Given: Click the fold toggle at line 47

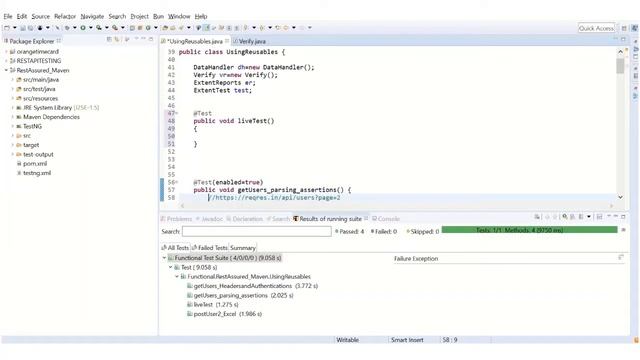Looking at the screenshot, I should [x=177, y=113].
